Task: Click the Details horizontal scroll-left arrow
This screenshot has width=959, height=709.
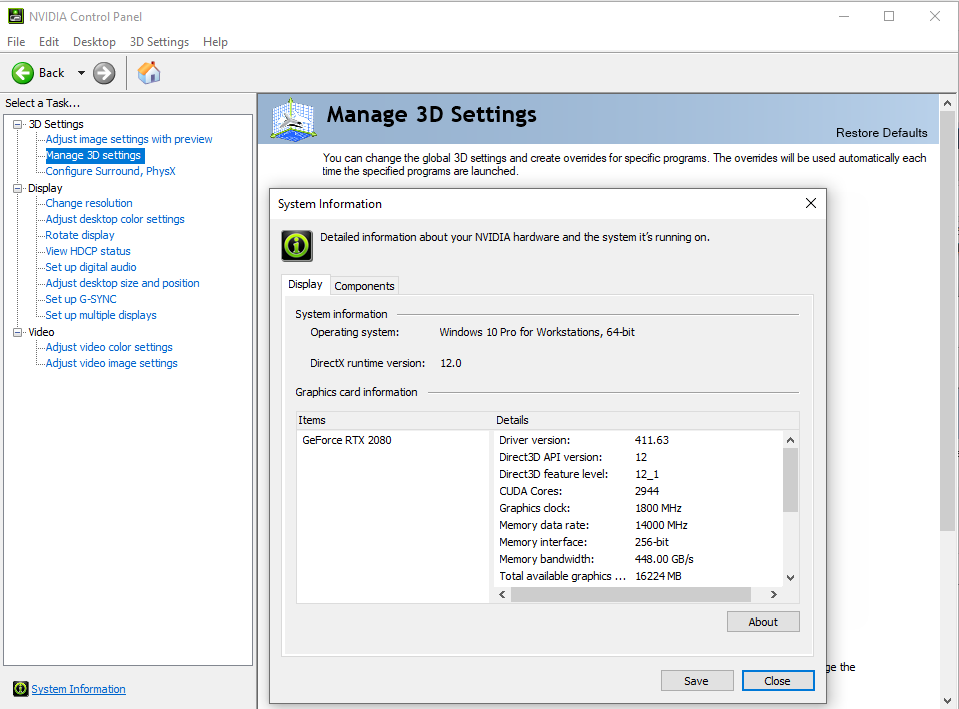Action: [502, 594]
